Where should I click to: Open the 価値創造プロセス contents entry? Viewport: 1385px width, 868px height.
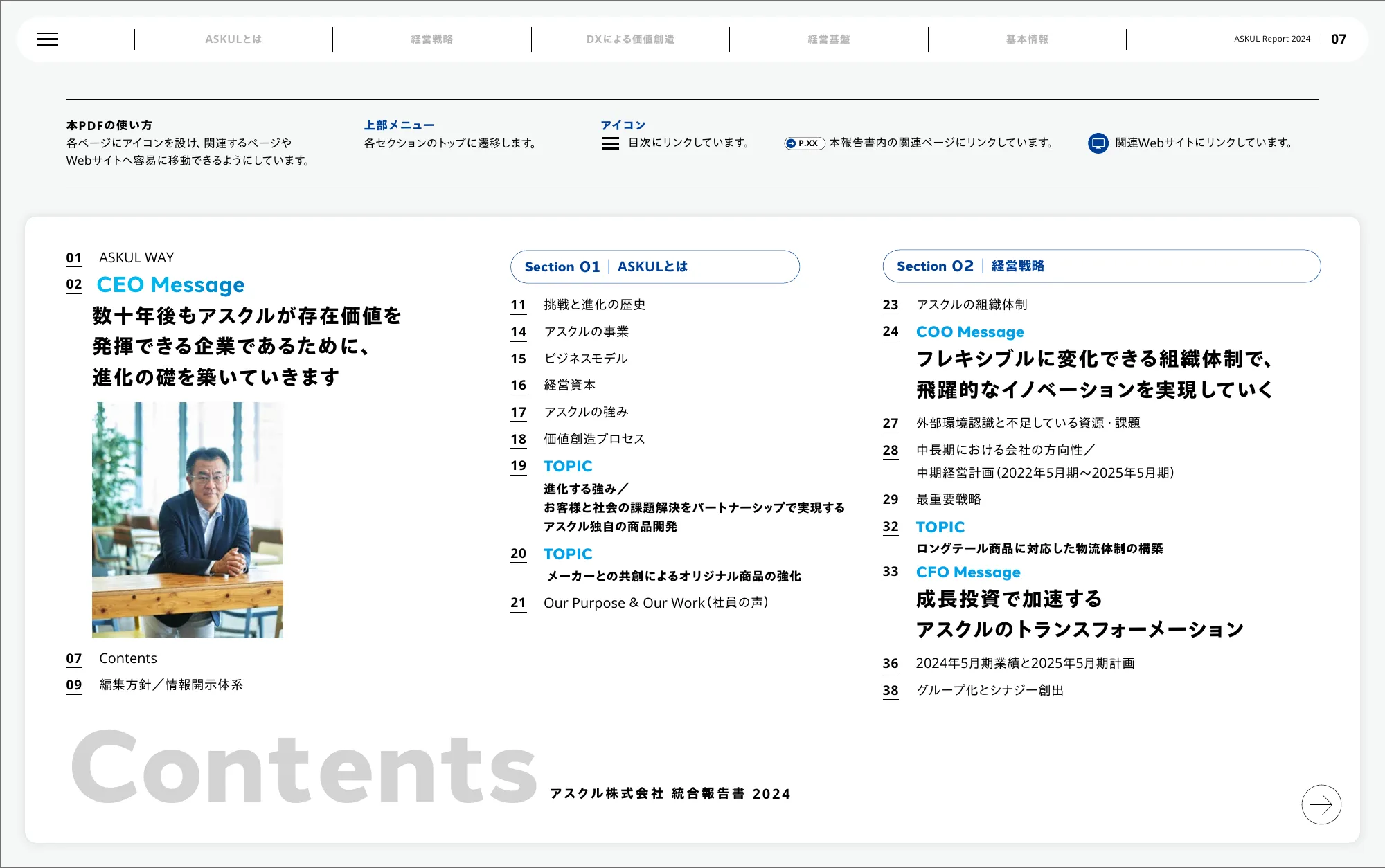click(593, 439)
